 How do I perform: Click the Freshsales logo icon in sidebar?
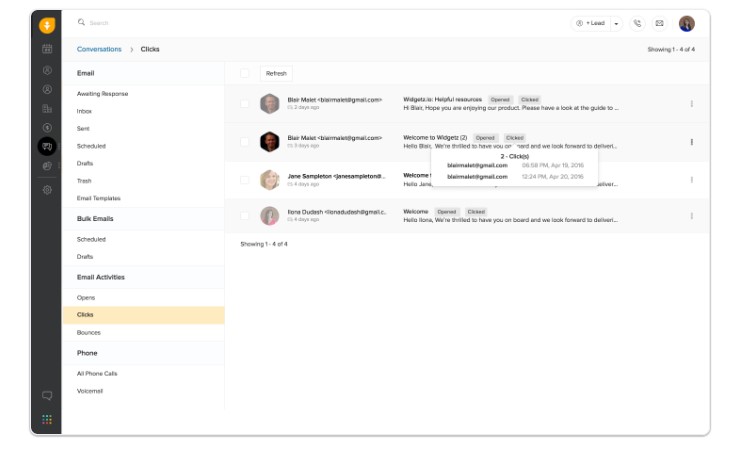47,25
